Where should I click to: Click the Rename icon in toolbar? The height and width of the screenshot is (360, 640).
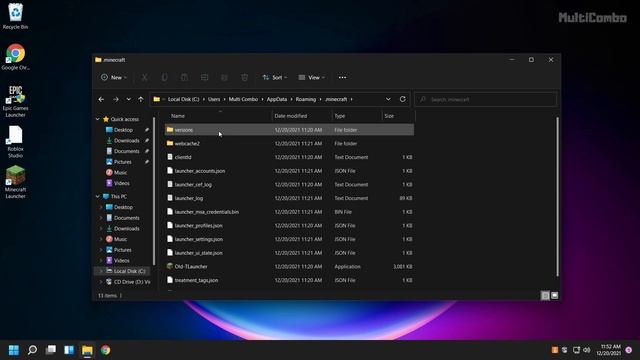point(204,77)
